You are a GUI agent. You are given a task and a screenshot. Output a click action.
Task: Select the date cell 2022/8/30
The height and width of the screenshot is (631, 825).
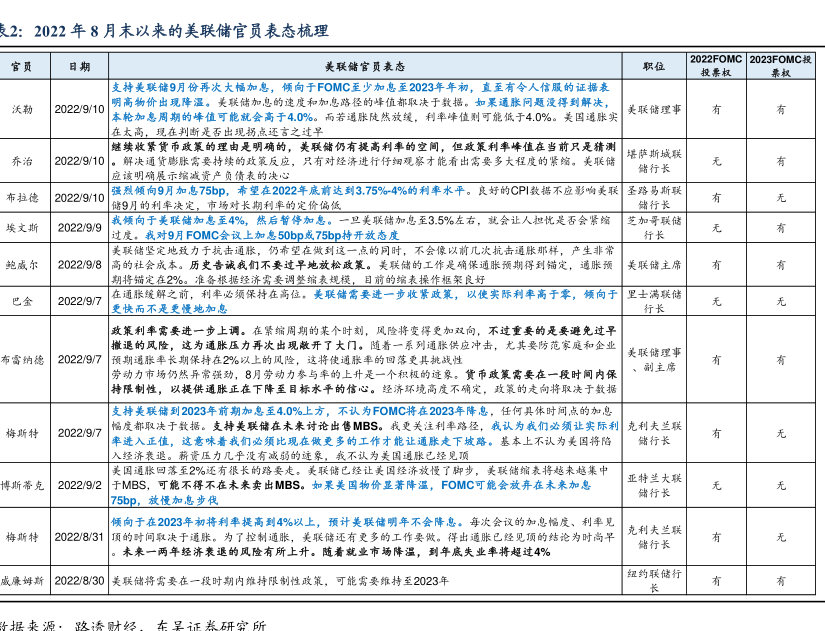click(x=78, y=580)
